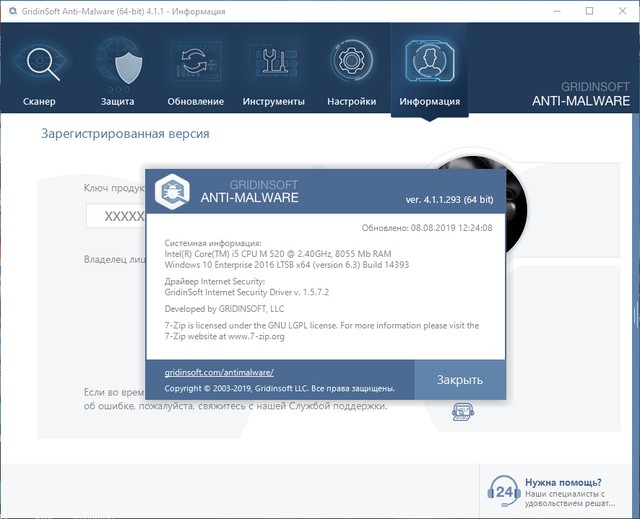Switch to the Защита tab label
640x519 pixels.
pos(119,101)
